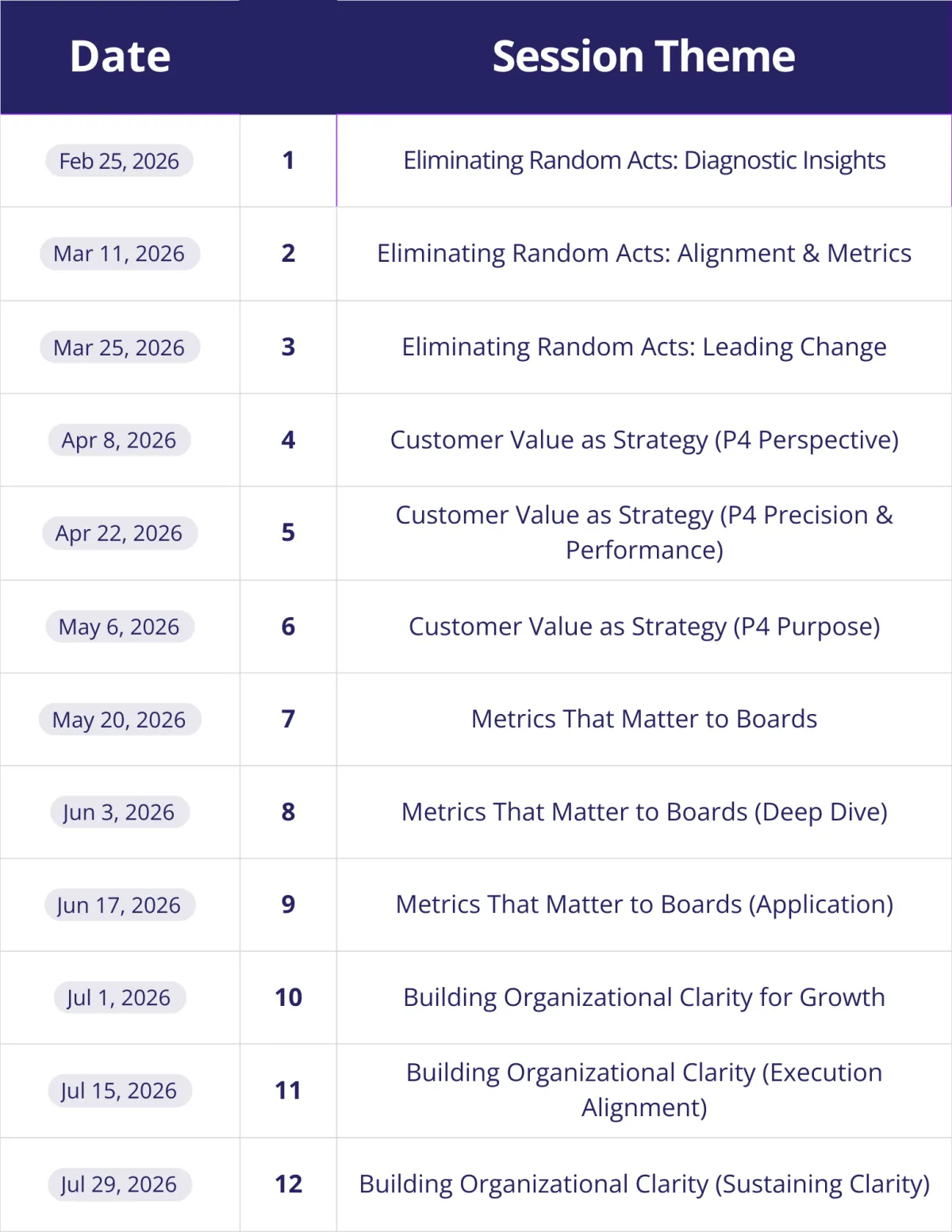
Task: Click the Mar 11, 2026 date badge
Action: pyautogui.click(x=119, y=254)
